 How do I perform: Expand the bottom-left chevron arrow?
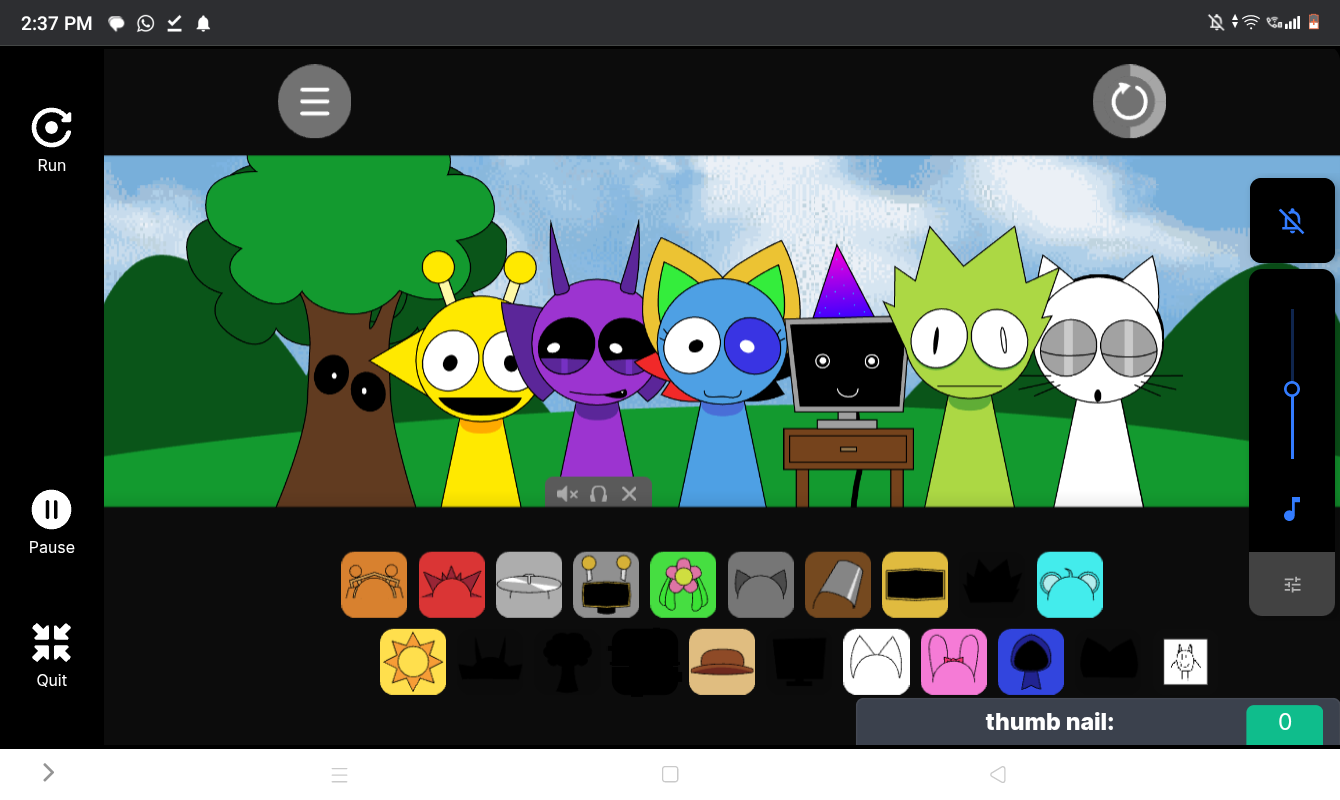coord(48,772)
